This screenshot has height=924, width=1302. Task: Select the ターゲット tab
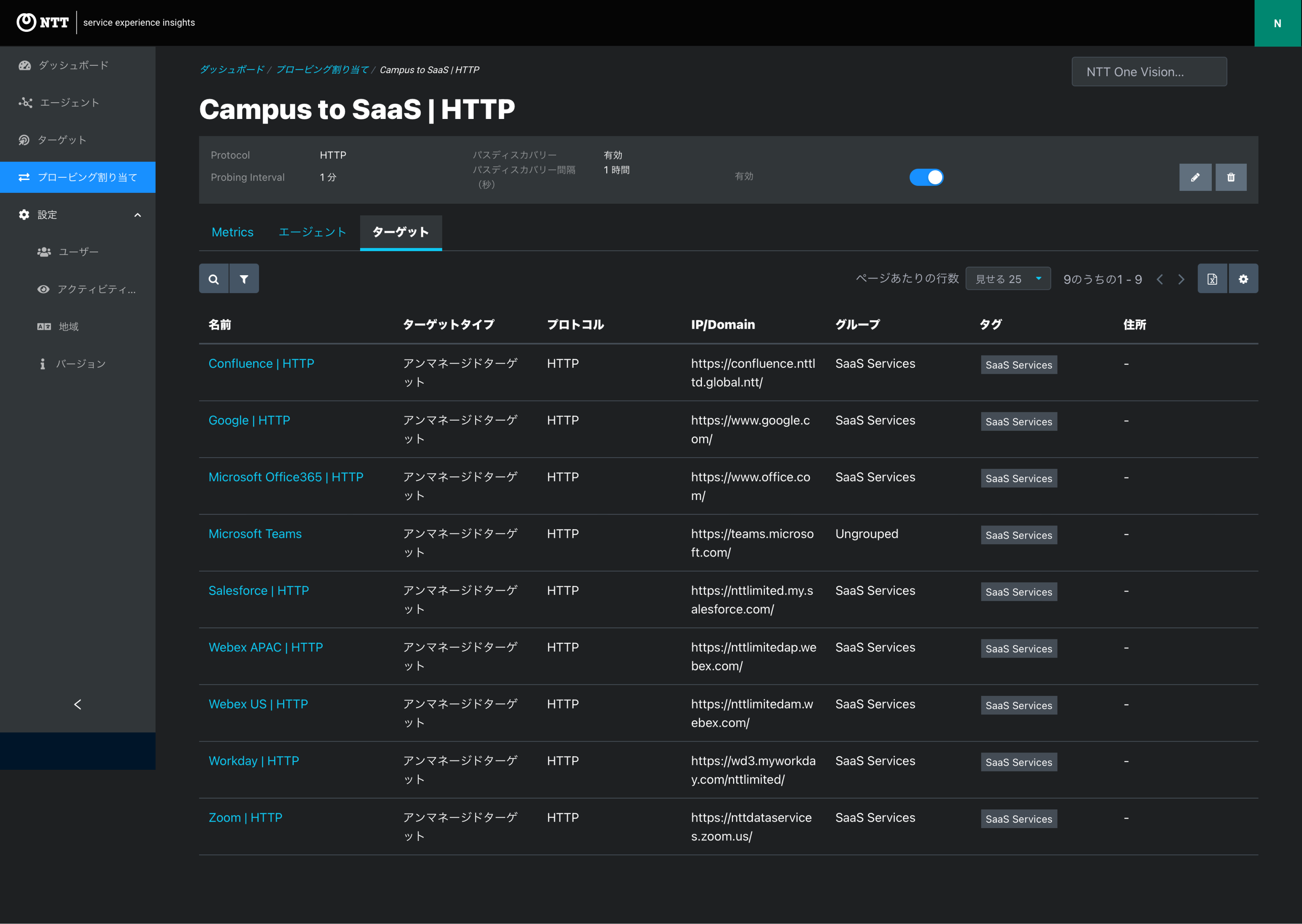[401, 232]
